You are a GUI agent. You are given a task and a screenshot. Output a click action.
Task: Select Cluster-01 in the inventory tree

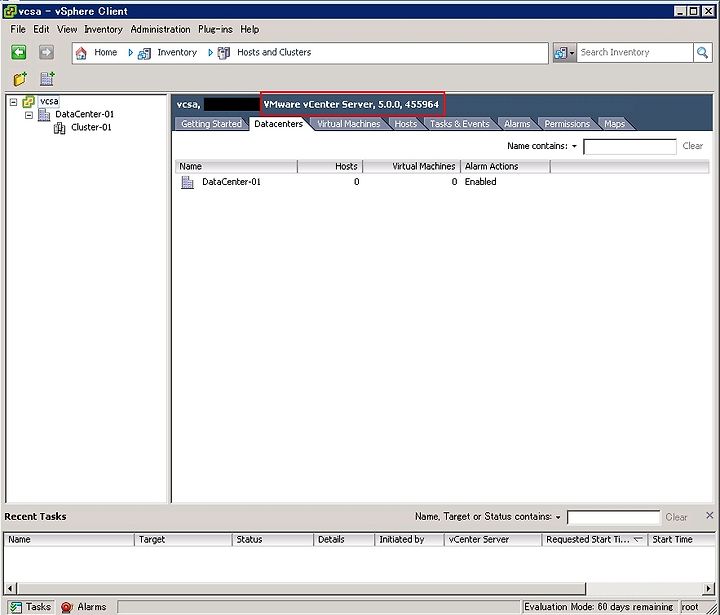coord(91,128)
